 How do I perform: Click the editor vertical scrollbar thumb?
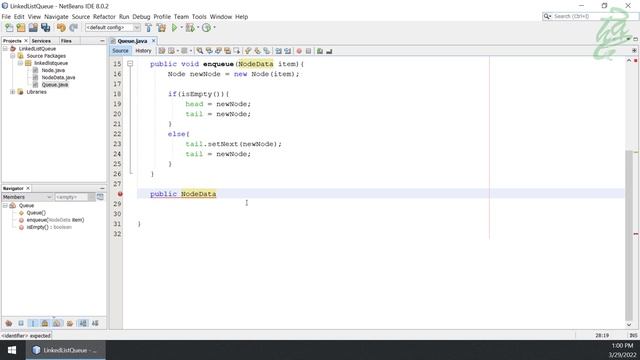coord(629,236)
